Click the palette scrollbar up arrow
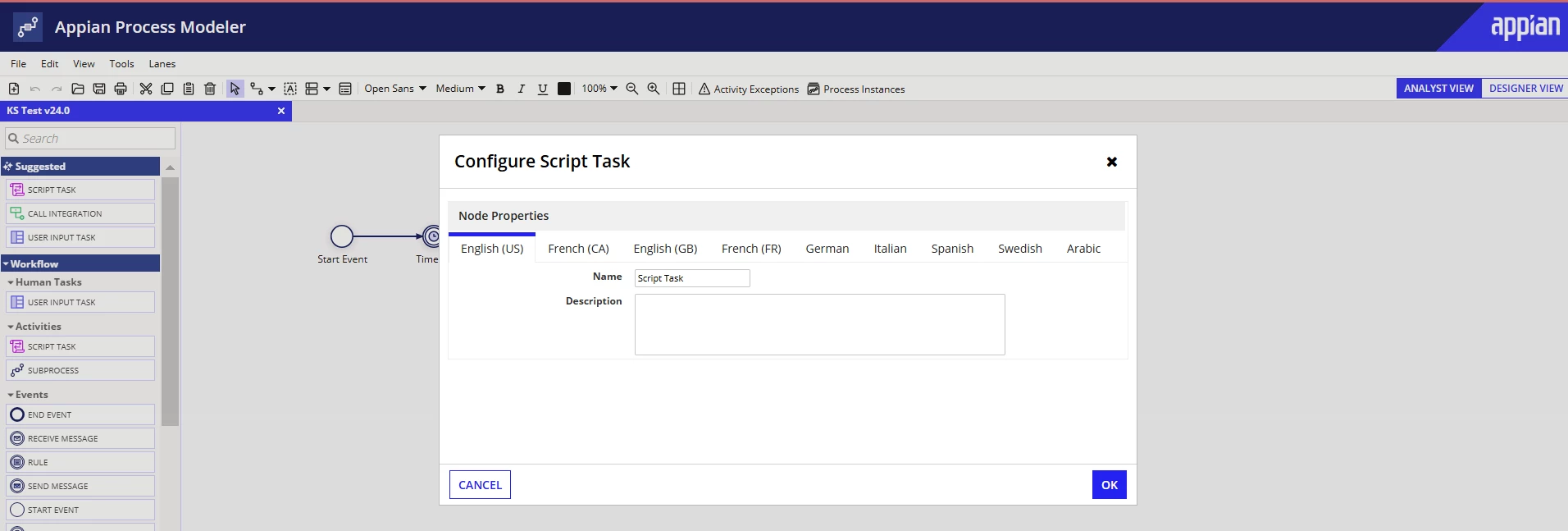1568x531 pixels. (x=170, y=167)
